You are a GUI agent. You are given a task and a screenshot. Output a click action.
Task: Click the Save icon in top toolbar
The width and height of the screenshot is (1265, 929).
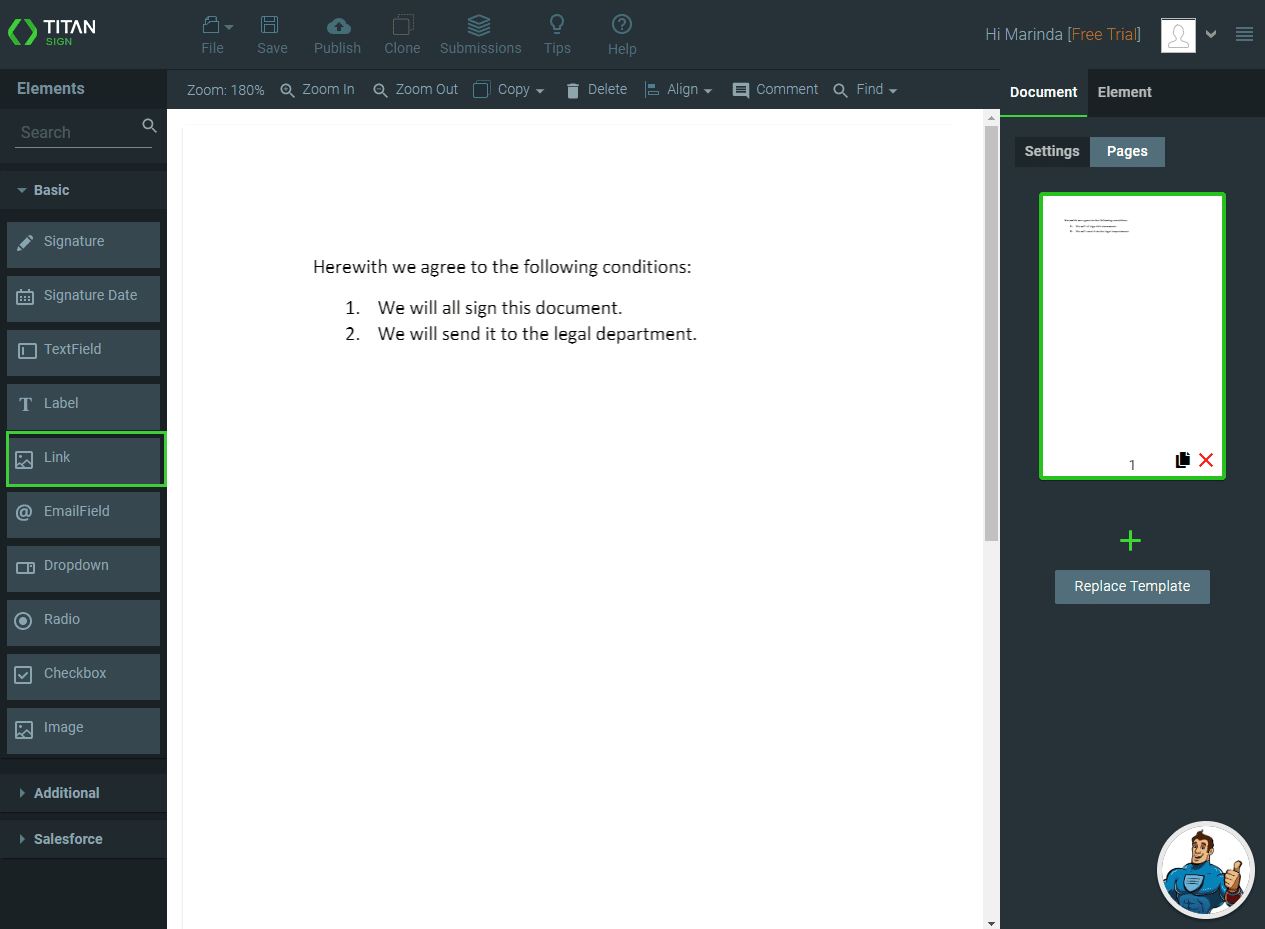(271, 26)
